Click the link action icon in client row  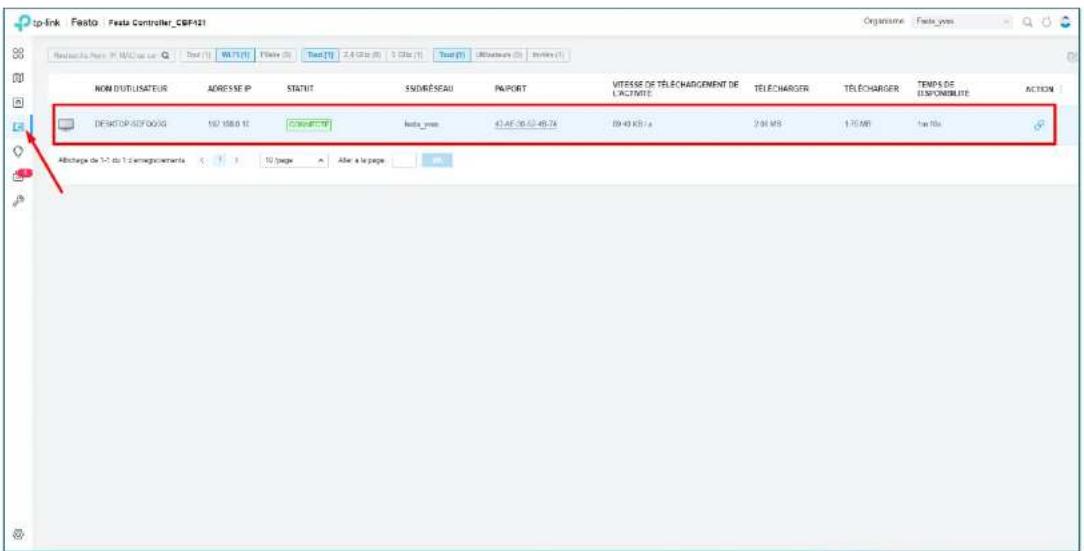coord(1038,124)
